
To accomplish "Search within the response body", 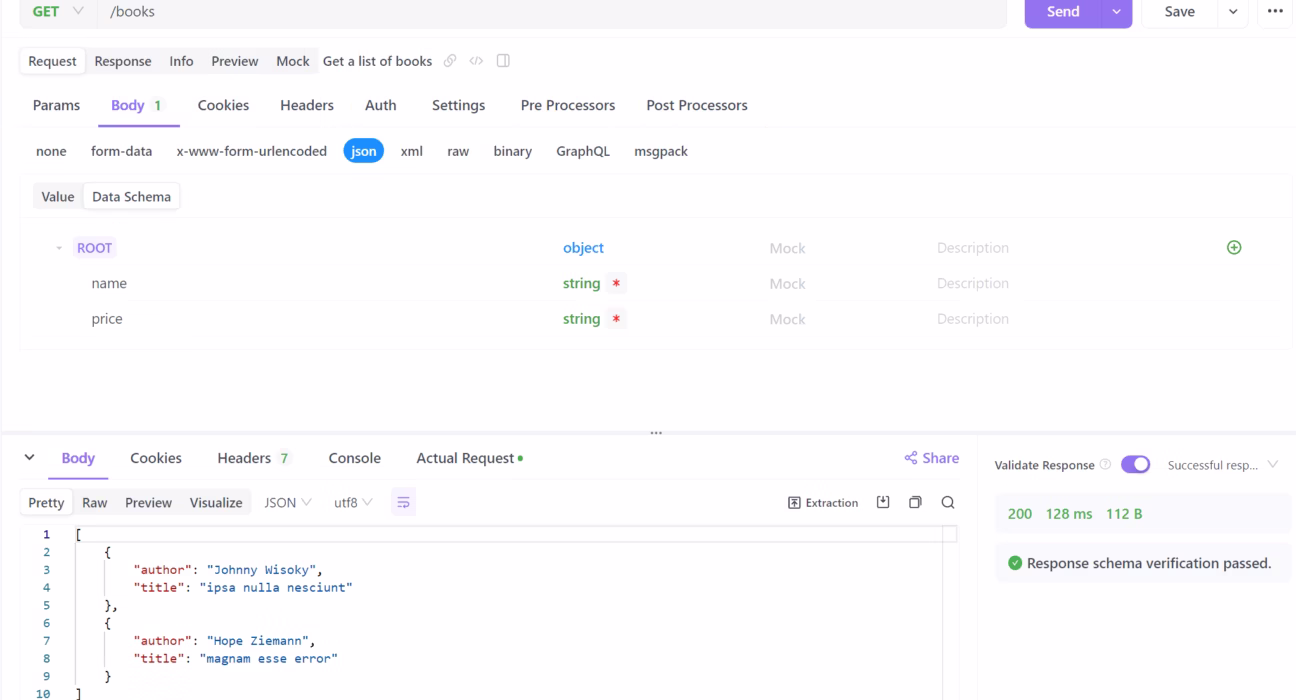I will (947, 502).
